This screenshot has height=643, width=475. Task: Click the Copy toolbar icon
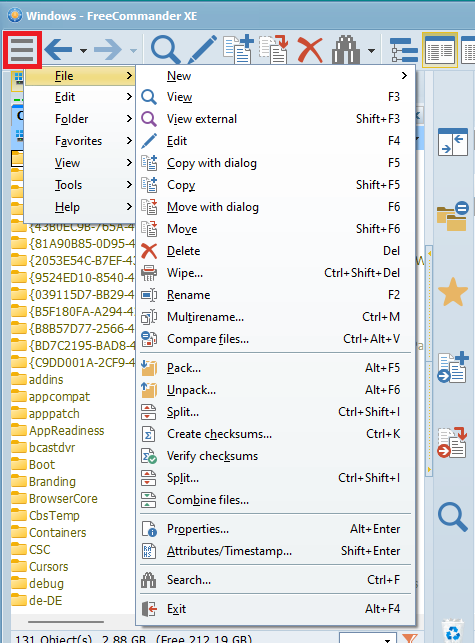click(x=238, y=50)
